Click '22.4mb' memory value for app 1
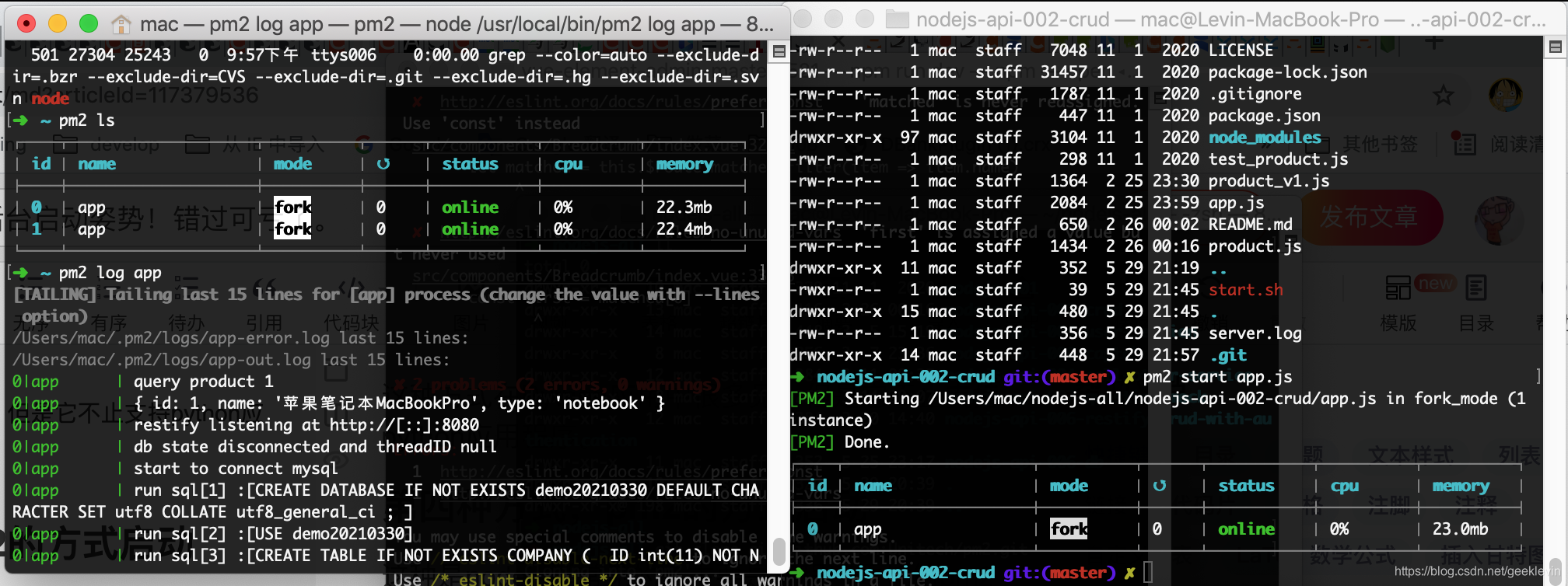The width and height of the screenshot is (1568, 586). coord(684,229)
